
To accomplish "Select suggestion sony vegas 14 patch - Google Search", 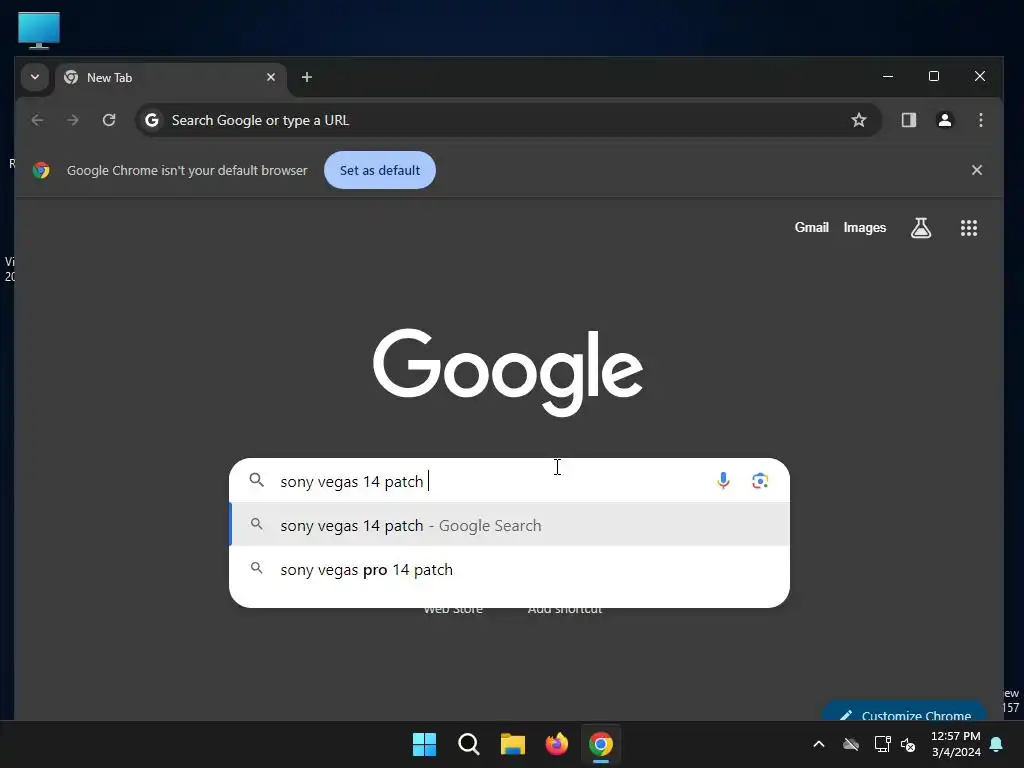I will click(509, 525).
